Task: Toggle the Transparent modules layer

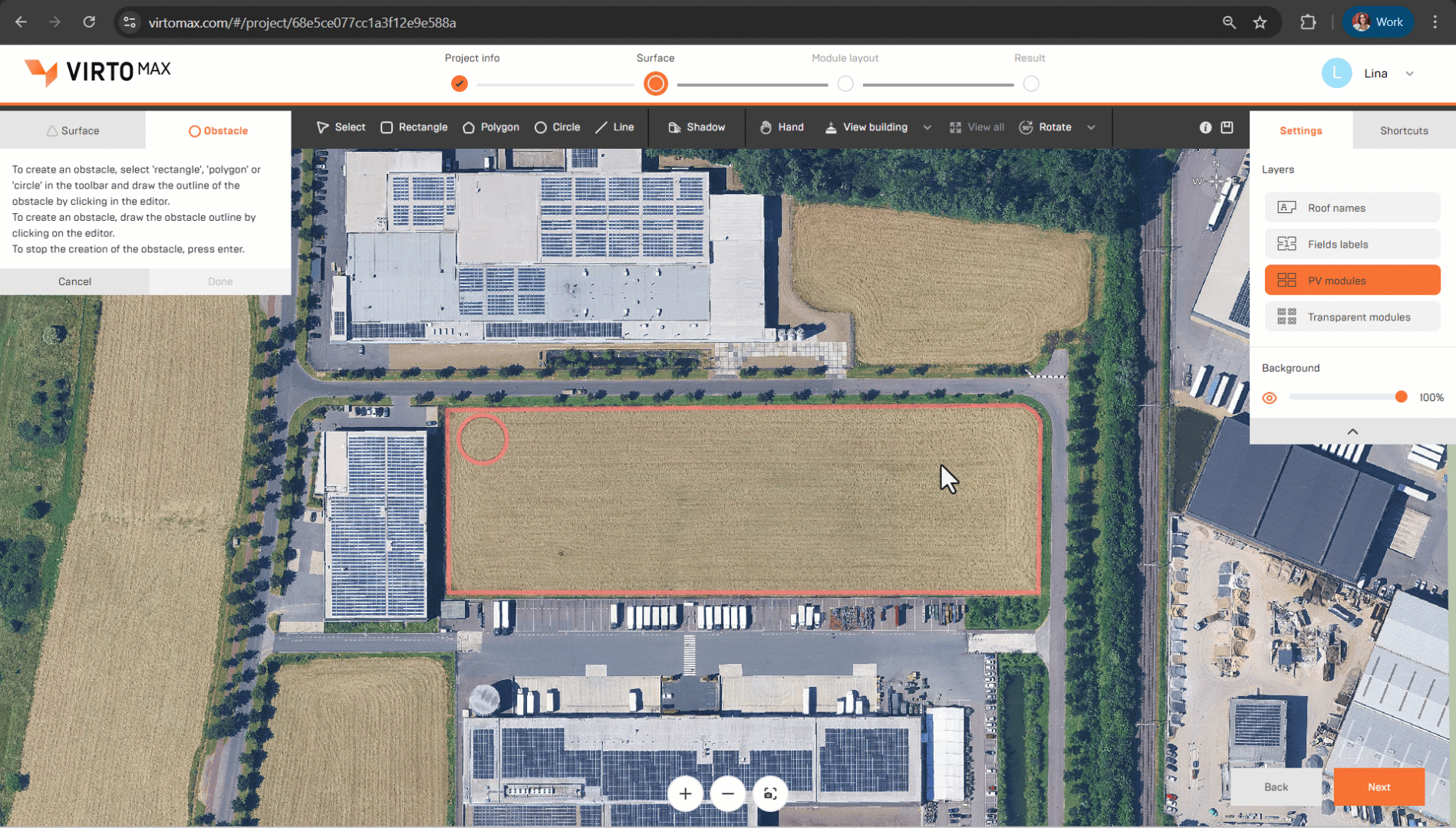Action: 1352,317
